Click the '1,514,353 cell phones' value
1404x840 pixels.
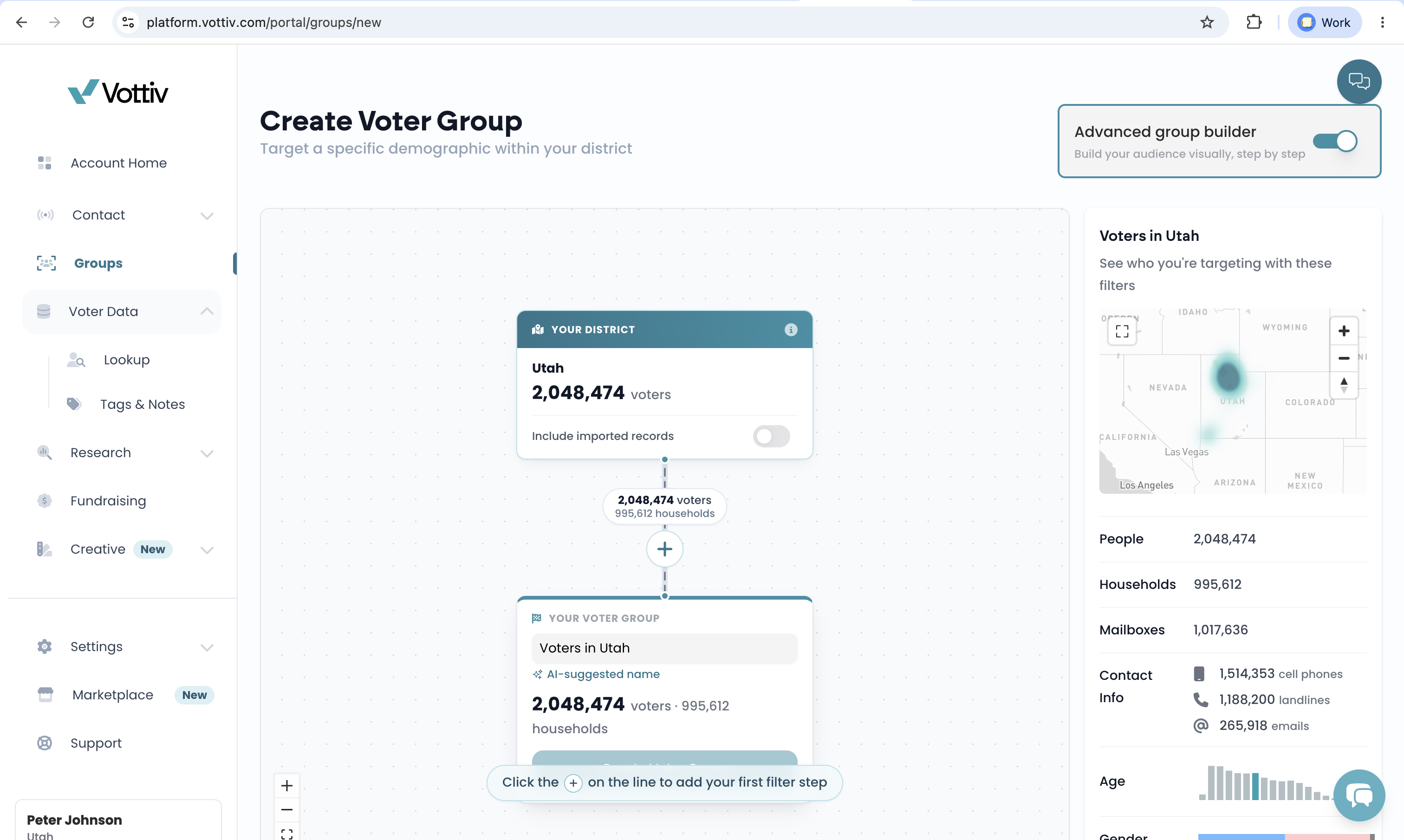[1280, 673]
